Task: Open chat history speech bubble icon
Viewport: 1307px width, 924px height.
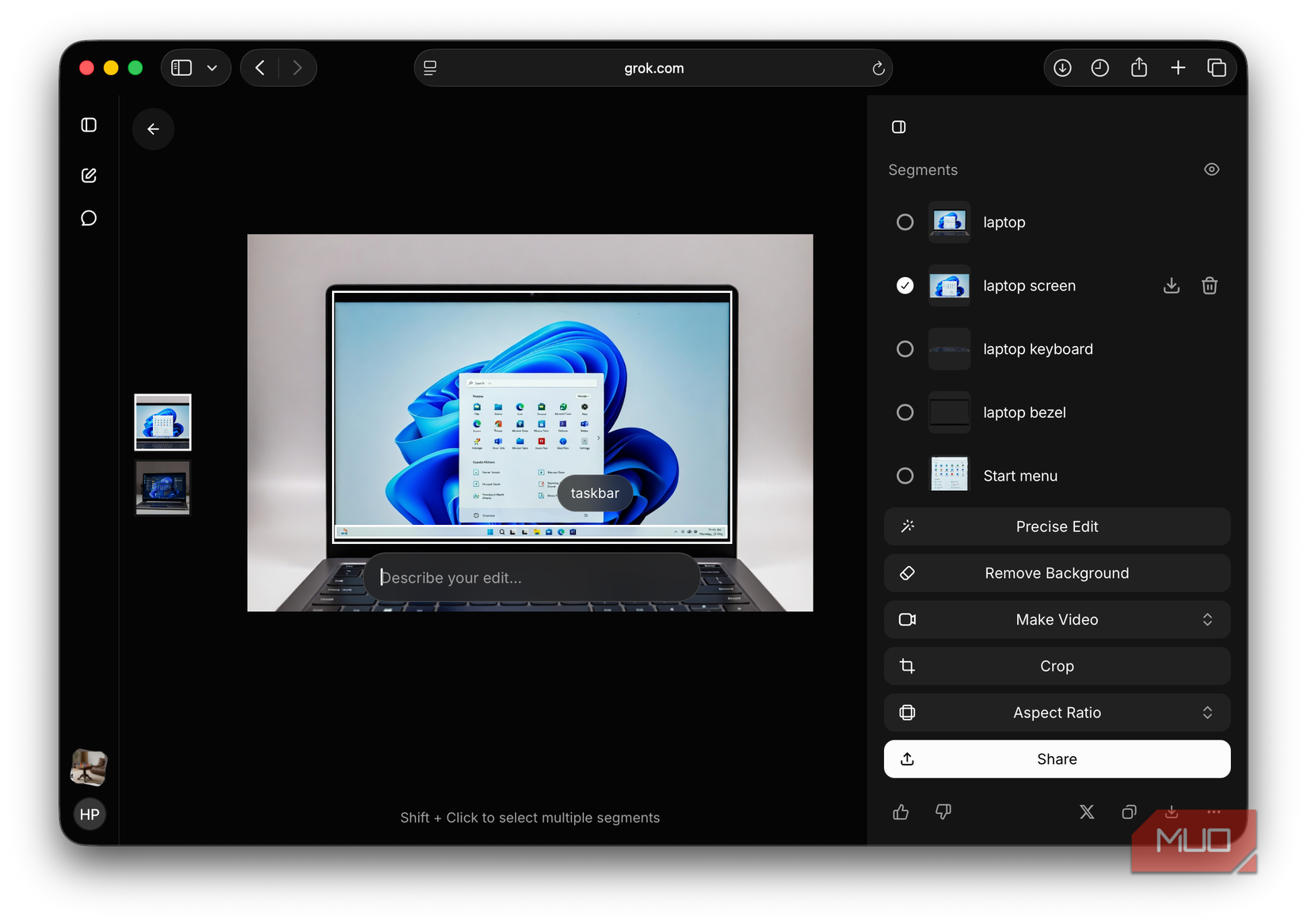Action: (89, 218)
